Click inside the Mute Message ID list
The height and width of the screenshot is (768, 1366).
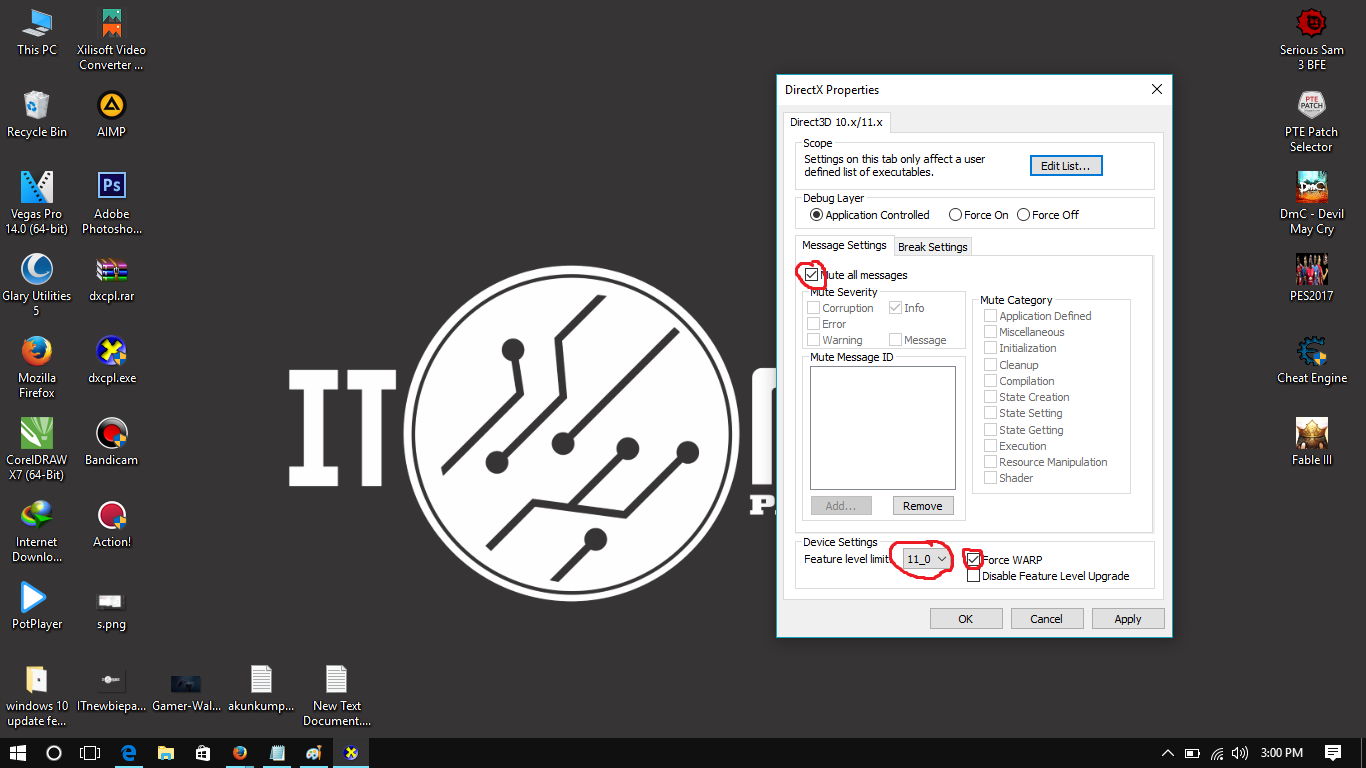pos(882,428)
